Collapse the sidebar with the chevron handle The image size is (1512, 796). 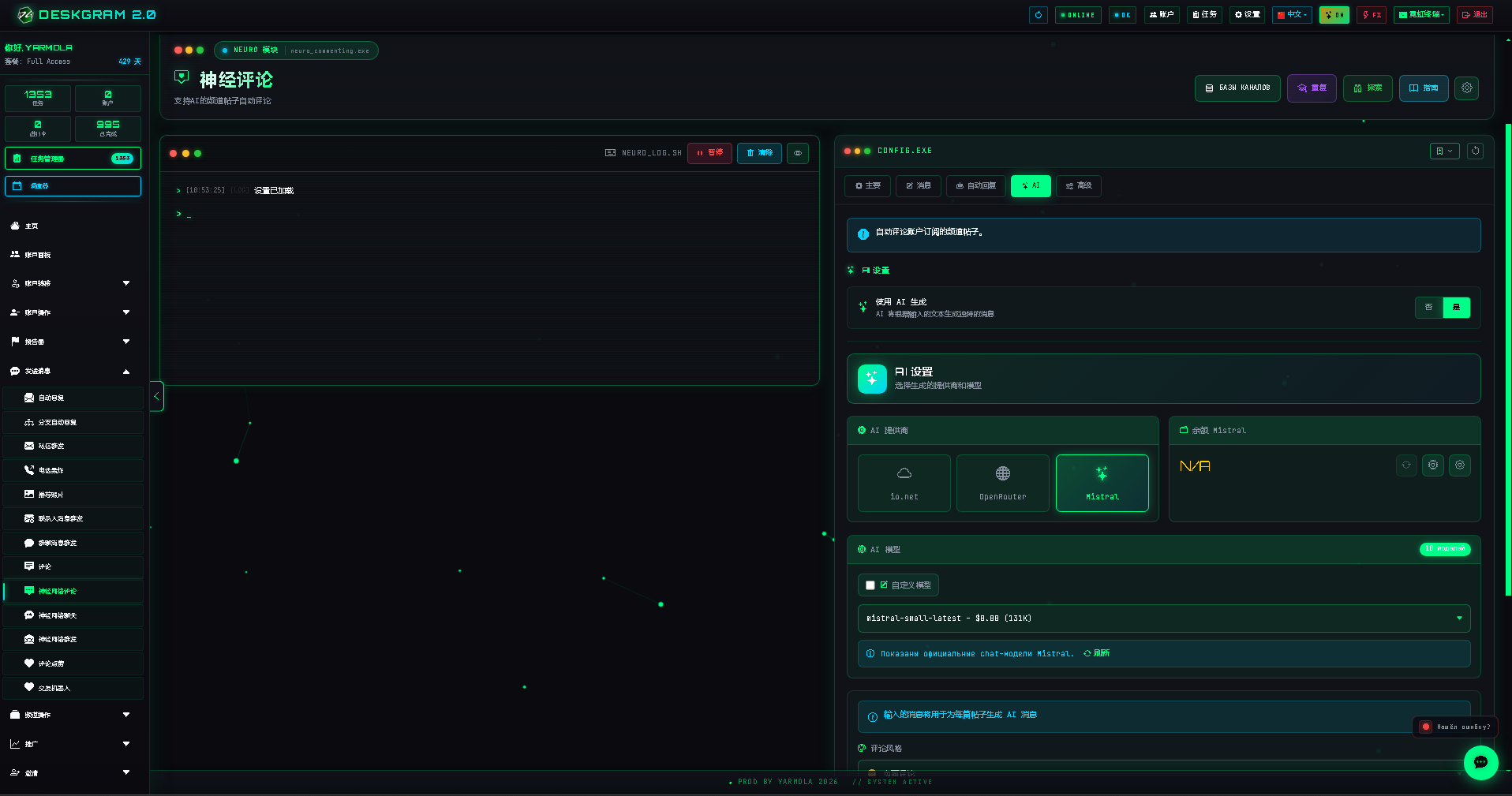coord(156,396)
